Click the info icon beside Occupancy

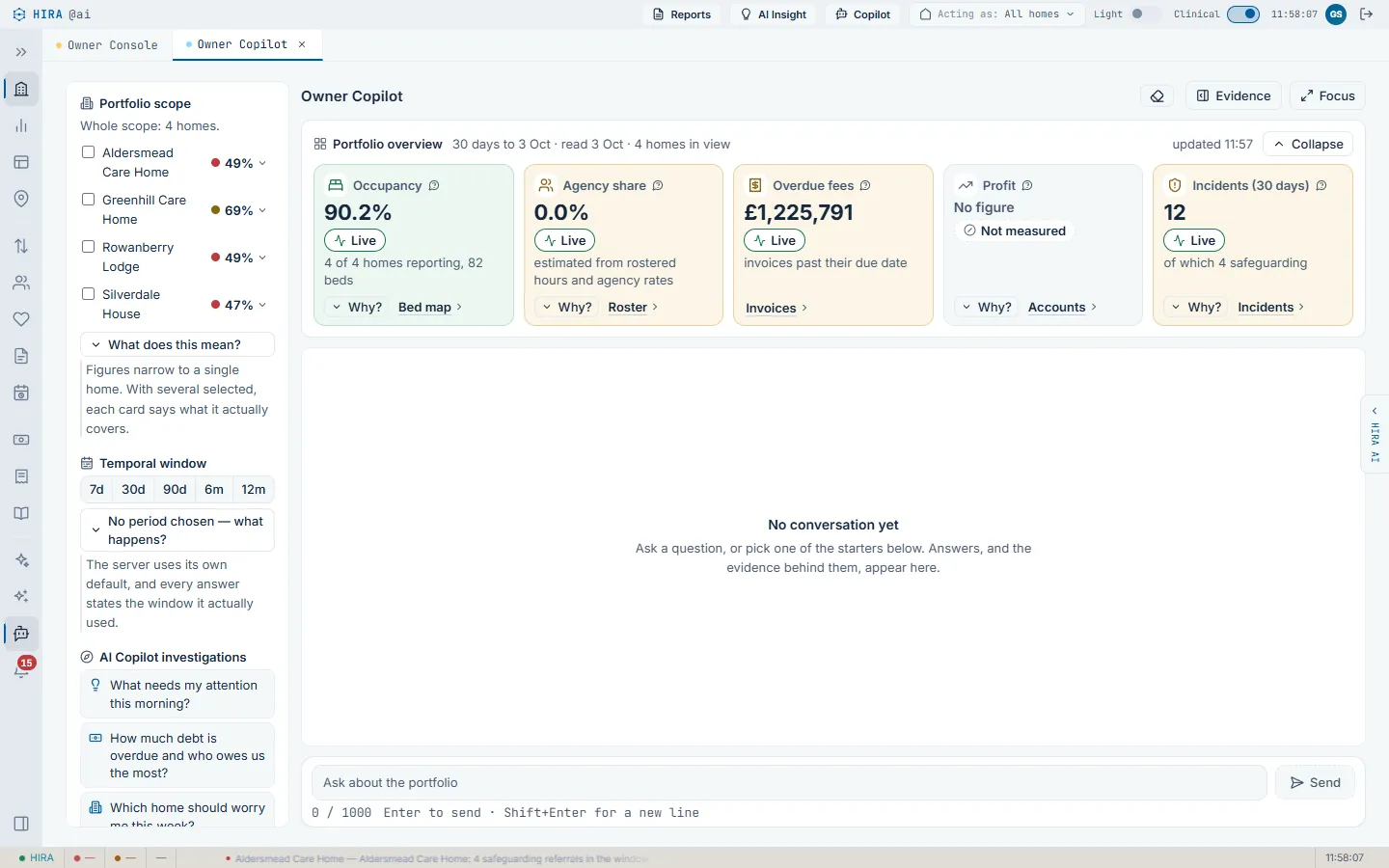click(434, 186)
